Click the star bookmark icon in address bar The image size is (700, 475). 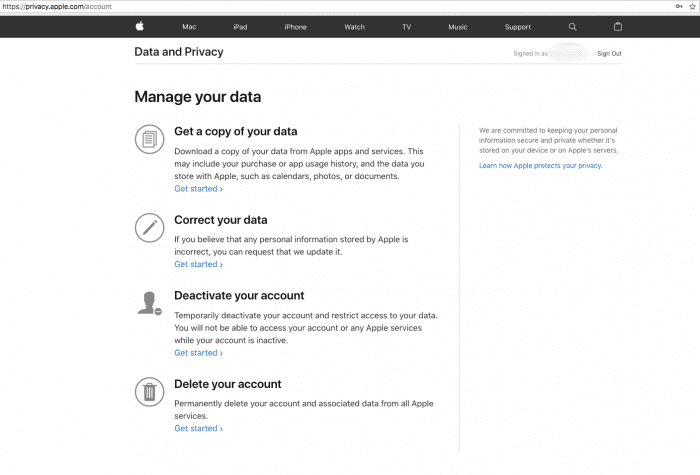pyautogui.click(x=692, y=6)
